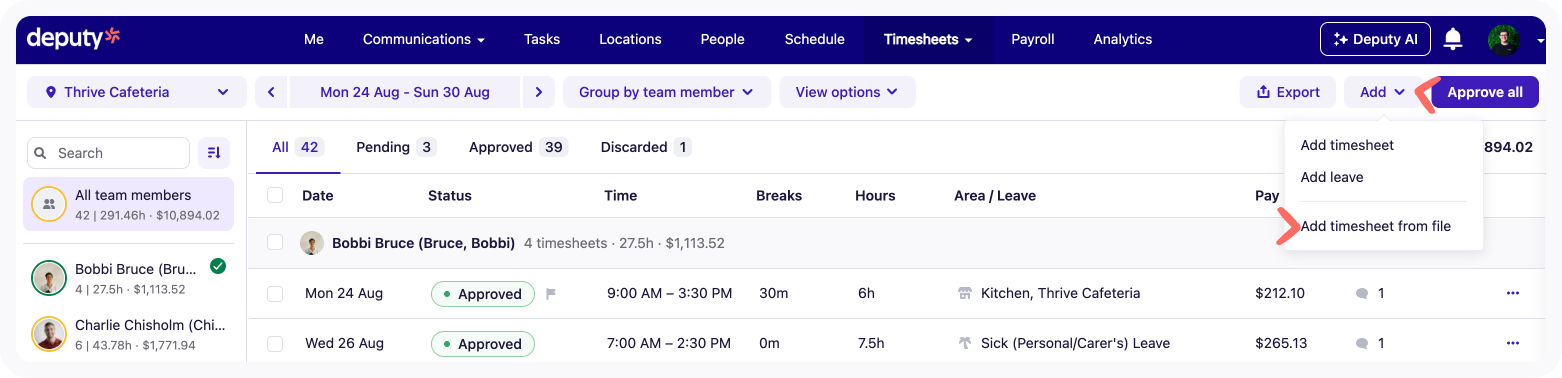Open People in navigation
This screenshot has width=1562, height=378.
coord(722,40)
